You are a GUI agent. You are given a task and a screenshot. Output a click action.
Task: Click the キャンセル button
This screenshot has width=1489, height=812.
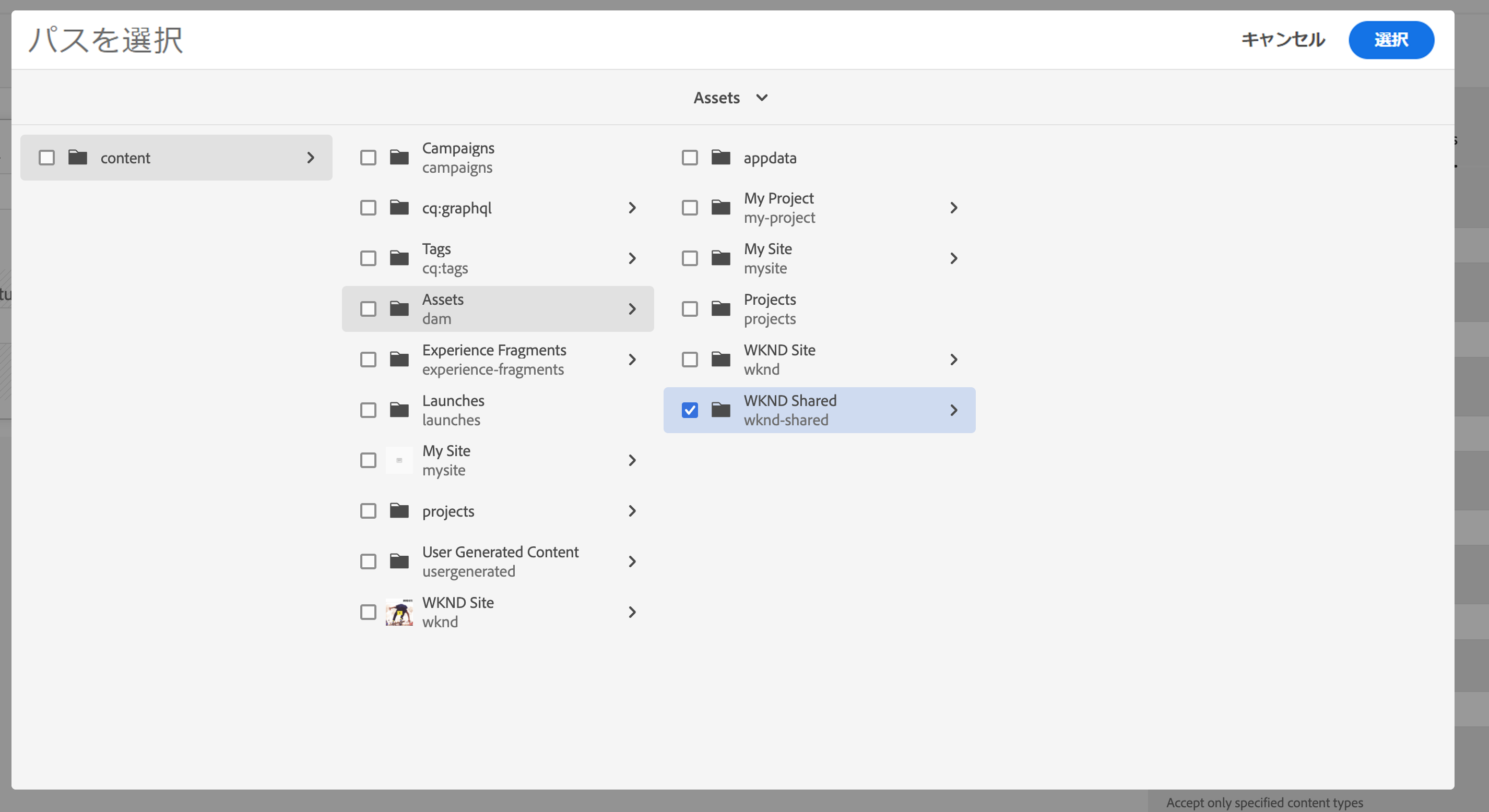[x=1283, y=40]
